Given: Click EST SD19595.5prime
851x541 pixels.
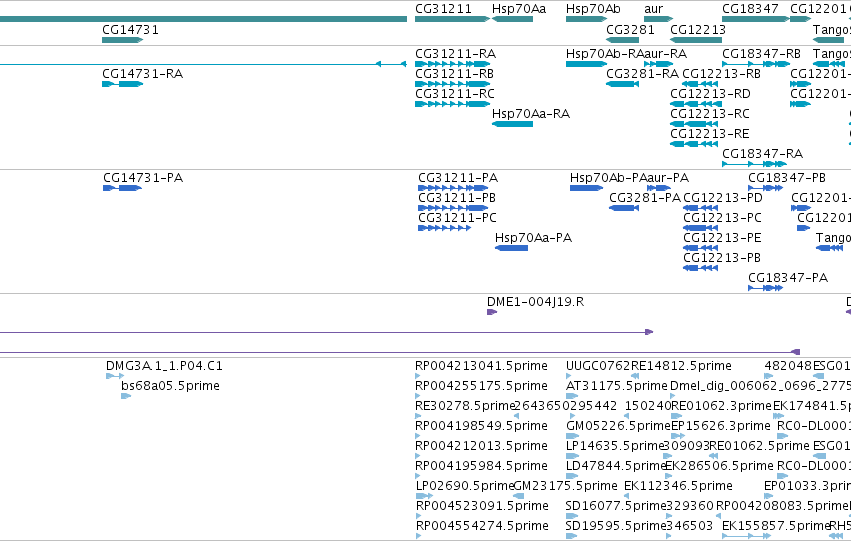Looking at the screenshot, I should tap(572, 536).
